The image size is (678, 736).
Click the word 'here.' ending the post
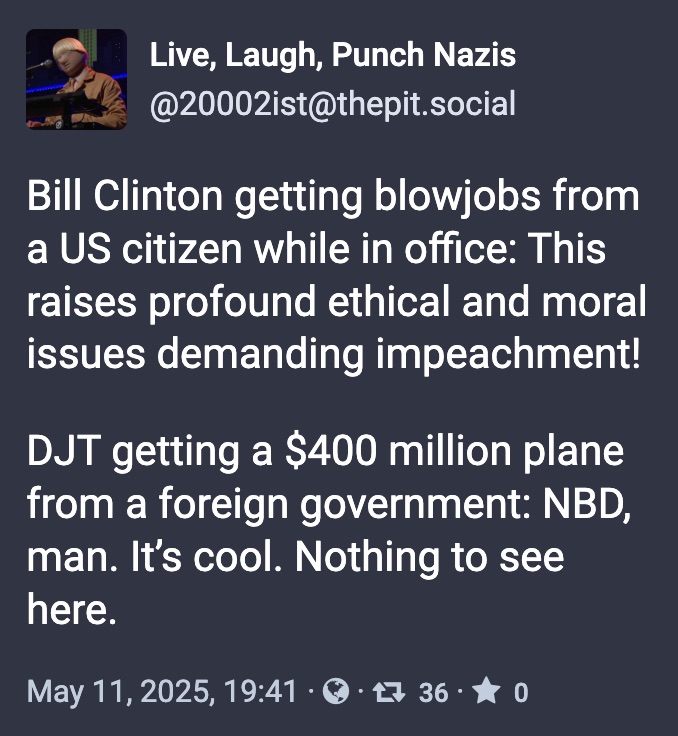[71, 609]
